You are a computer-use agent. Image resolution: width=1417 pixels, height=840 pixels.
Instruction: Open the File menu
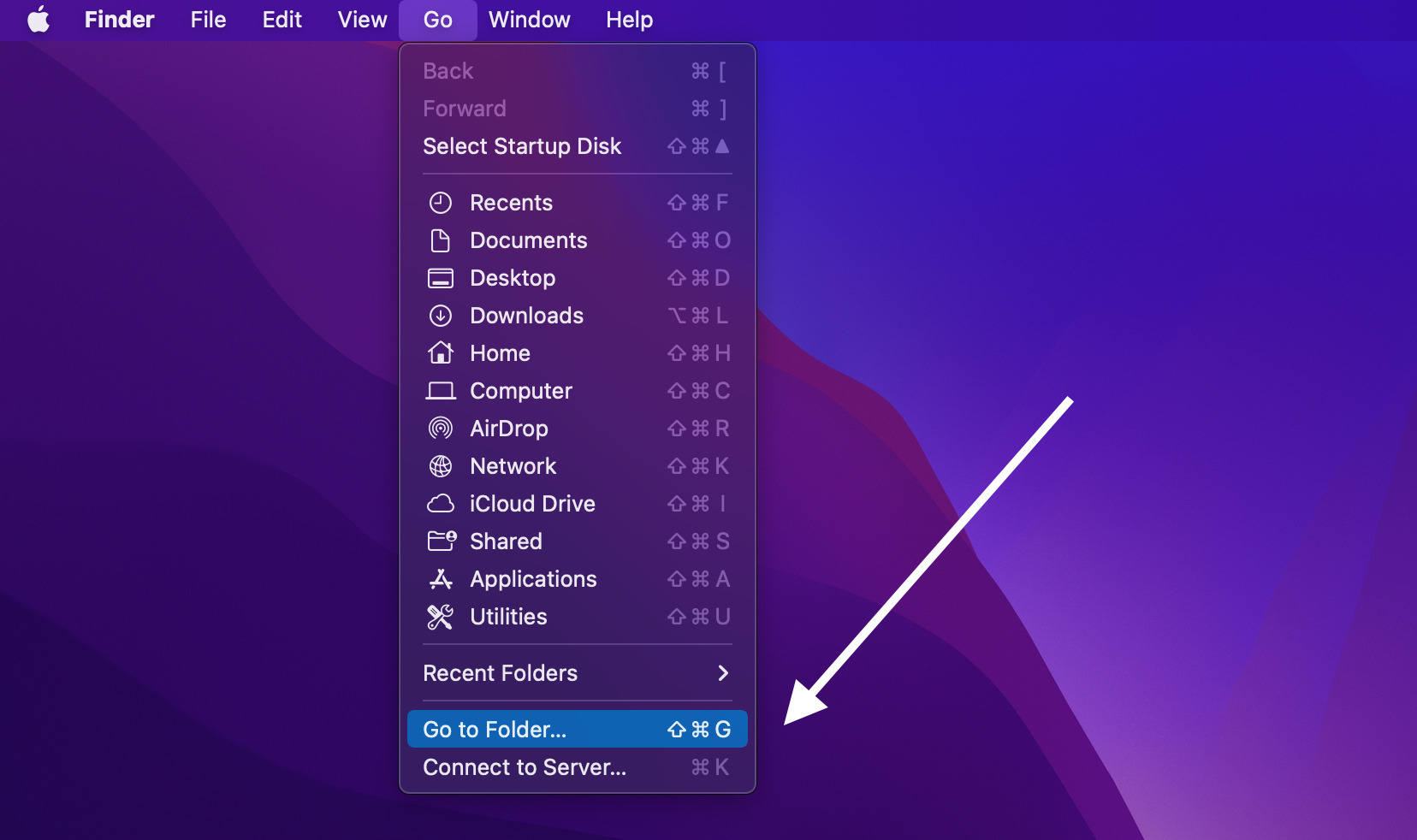(x=208, y=19)
